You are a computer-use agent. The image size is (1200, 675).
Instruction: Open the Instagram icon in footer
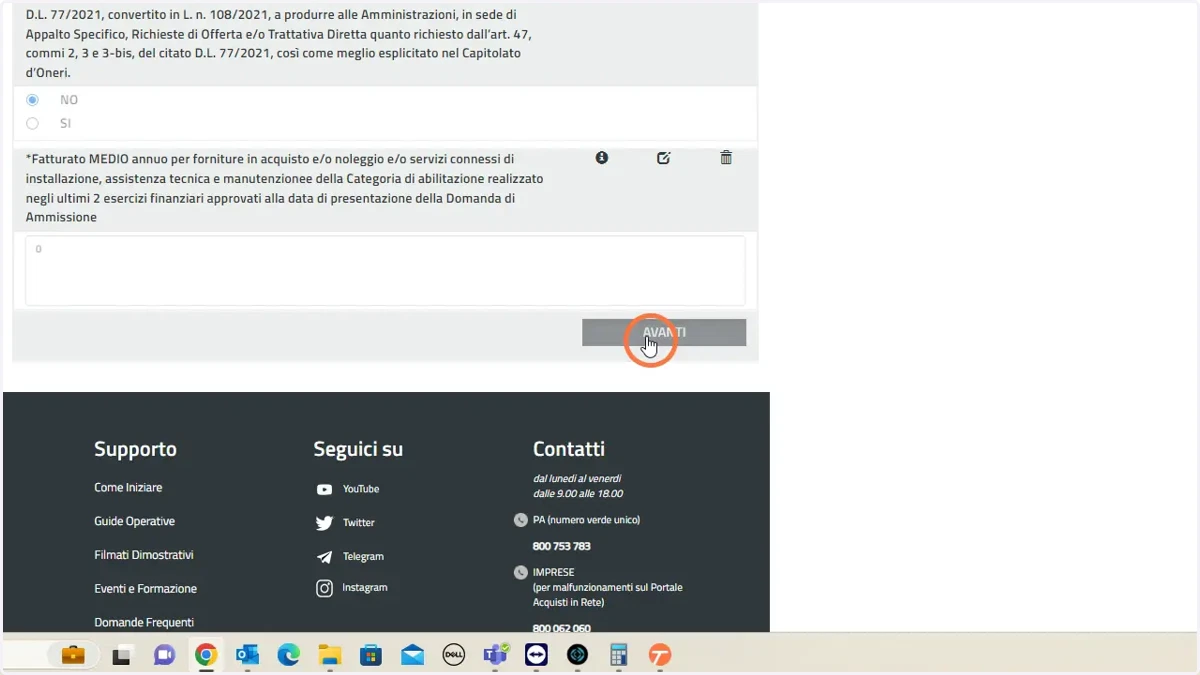(324, 589)
